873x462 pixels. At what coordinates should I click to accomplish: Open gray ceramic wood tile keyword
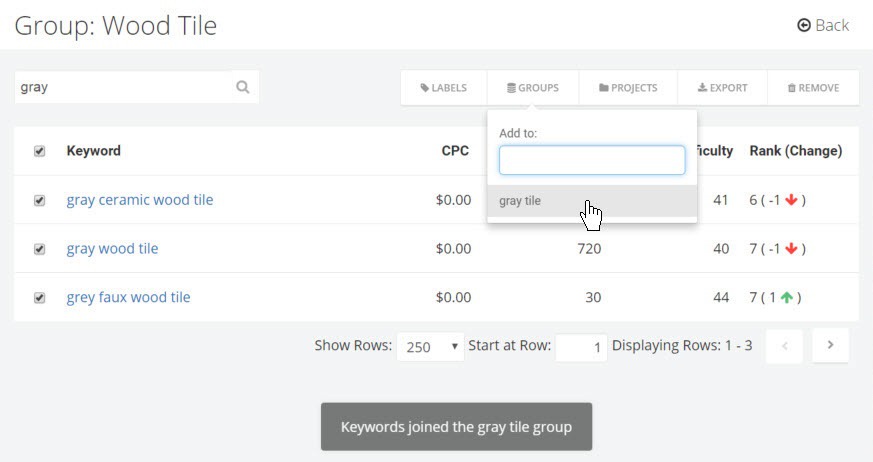pyautogui.click(x=140, y=200)
